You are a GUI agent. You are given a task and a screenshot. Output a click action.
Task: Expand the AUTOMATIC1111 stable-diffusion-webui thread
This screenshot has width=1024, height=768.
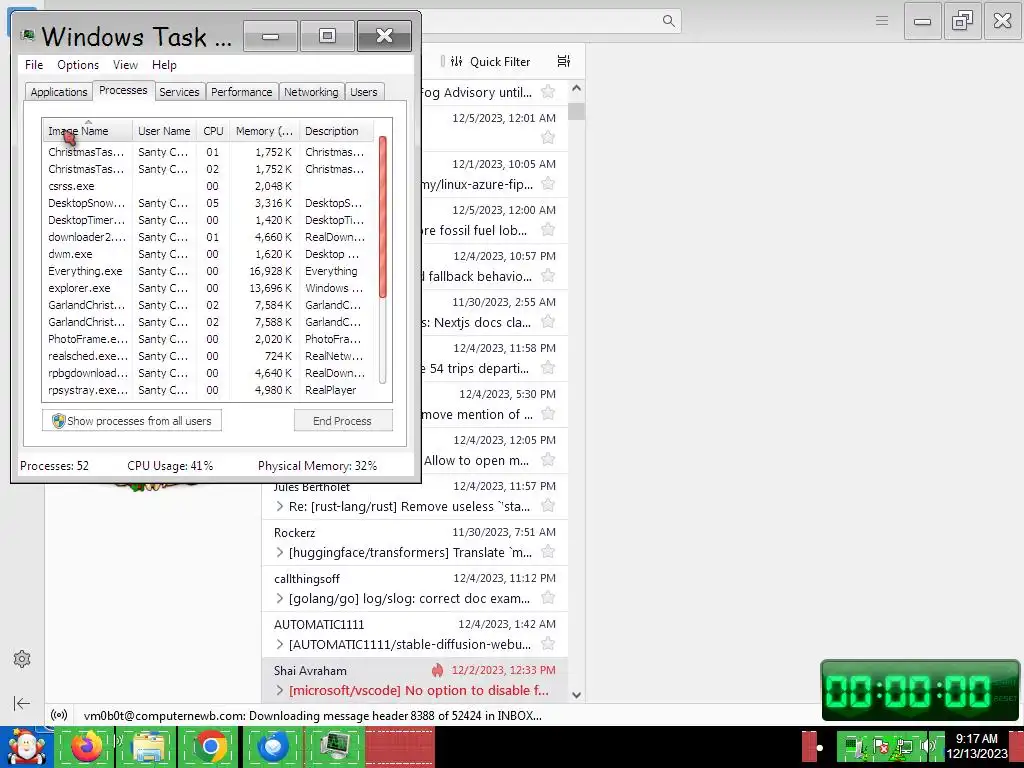[280, 645]
